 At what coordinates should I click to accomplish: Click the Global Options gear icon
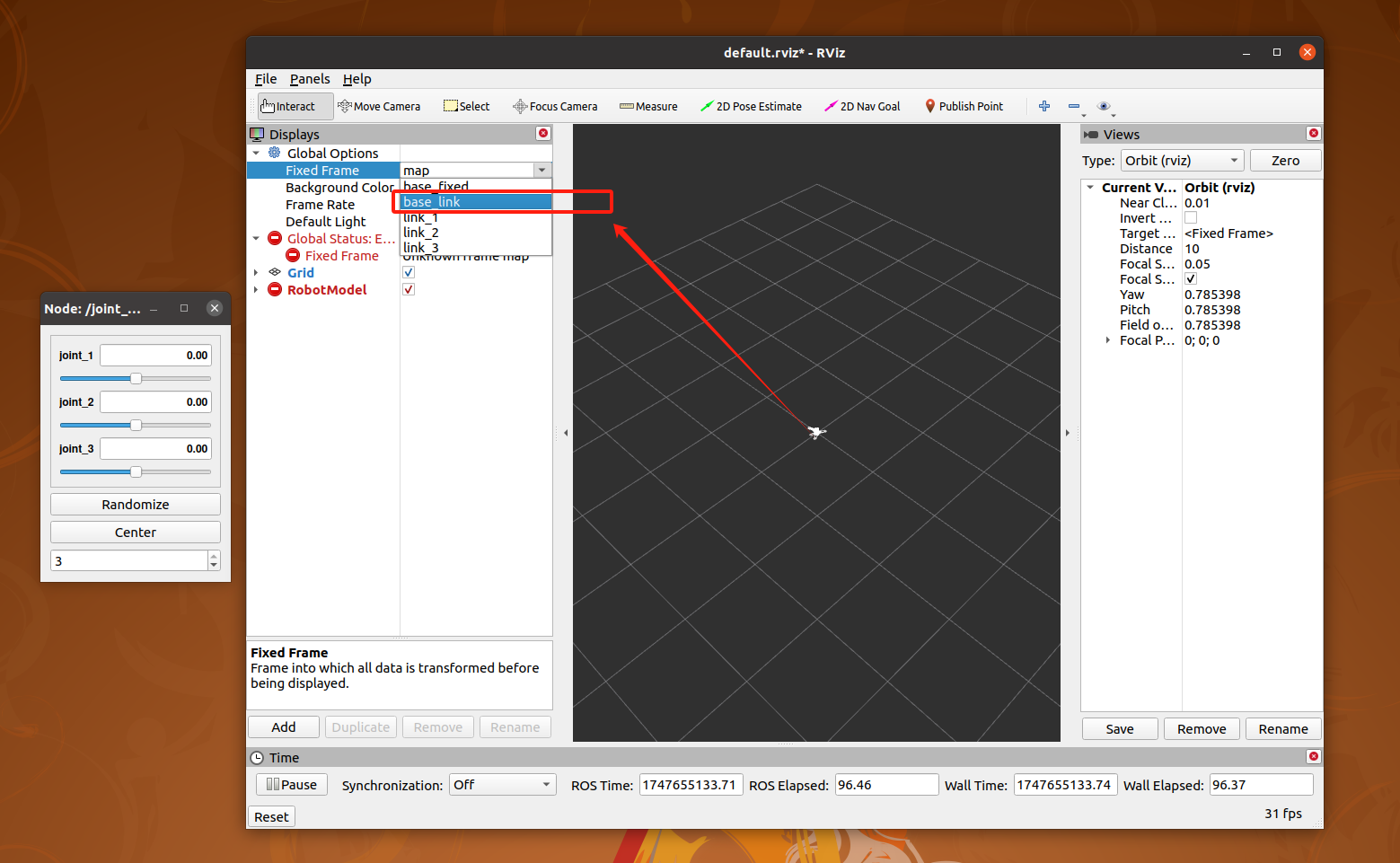tap(275, 153)
